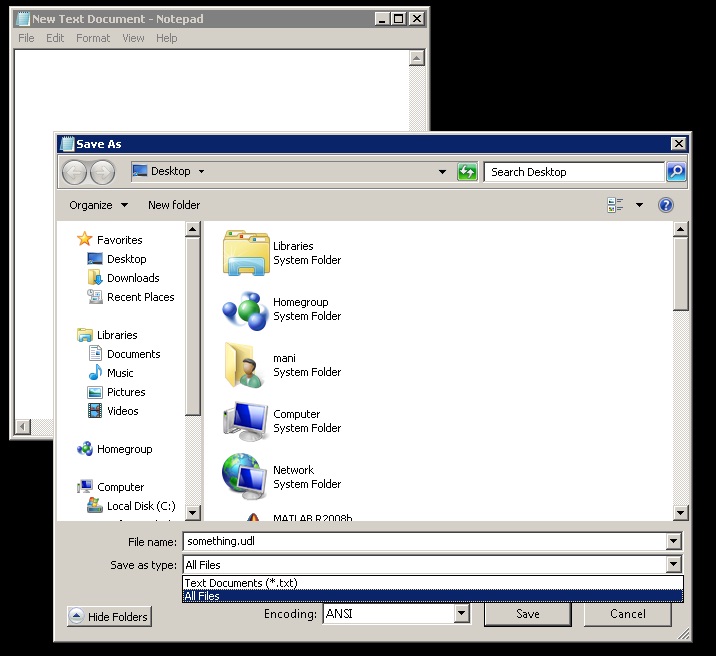Open the Help menu in Notepad

pyautogui.click(x=167, y=38)
